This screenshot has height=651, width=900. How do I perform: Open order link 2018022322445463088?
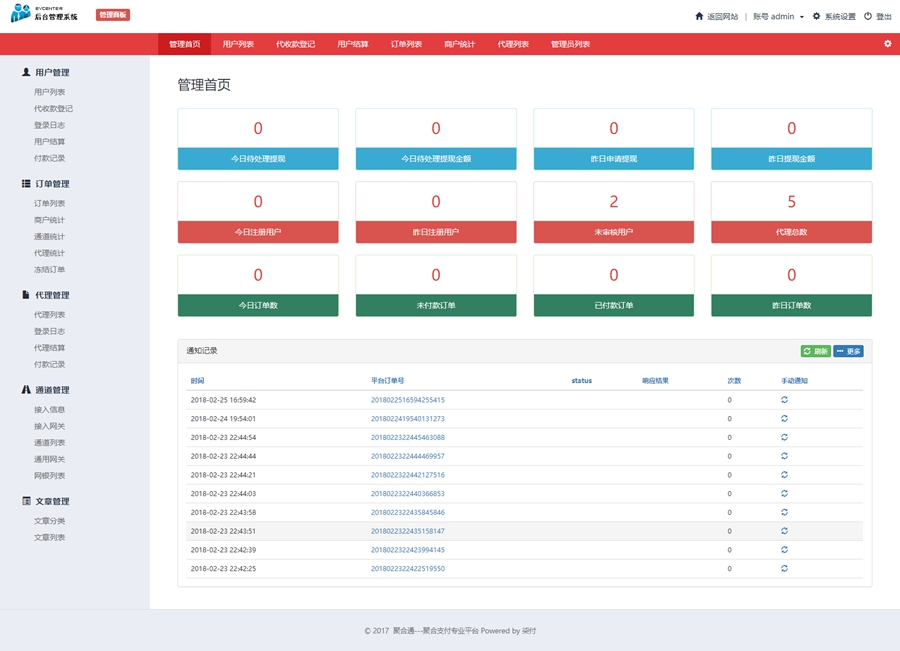click(407, 437)
